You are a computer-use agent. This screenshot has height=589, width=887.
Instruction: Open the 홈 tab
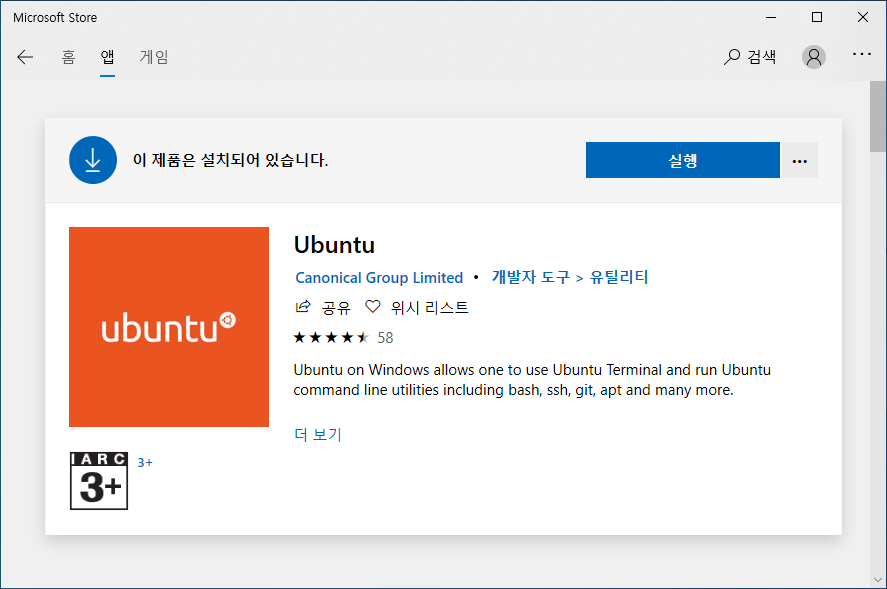tap(68, 57)
